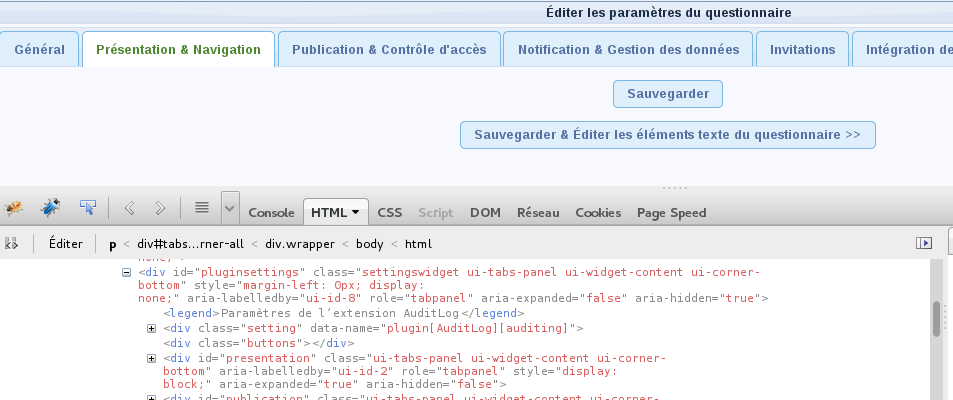Click the HTML panel vertical scrollbar thumb

click(x=937, y=319)
